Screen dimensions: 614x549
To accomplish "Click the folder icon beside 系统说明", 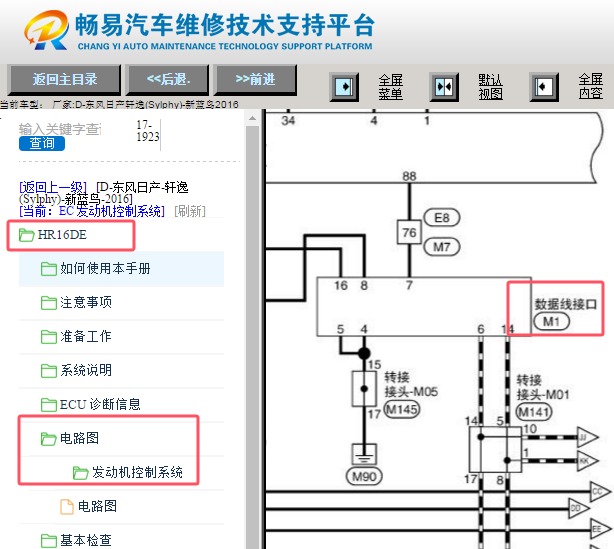I will click(x=49, y=370).
